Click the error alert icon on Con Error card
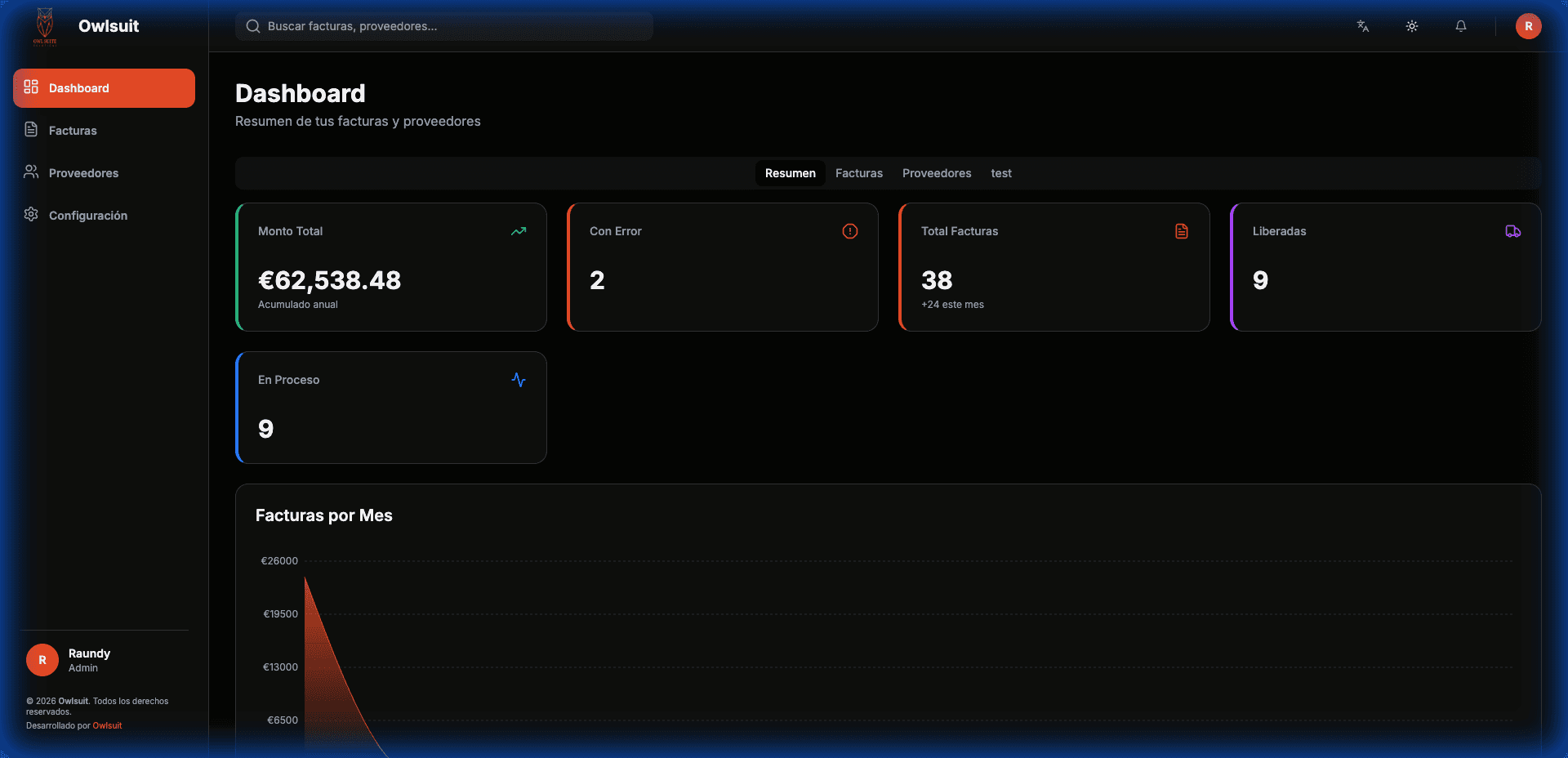 850,231
